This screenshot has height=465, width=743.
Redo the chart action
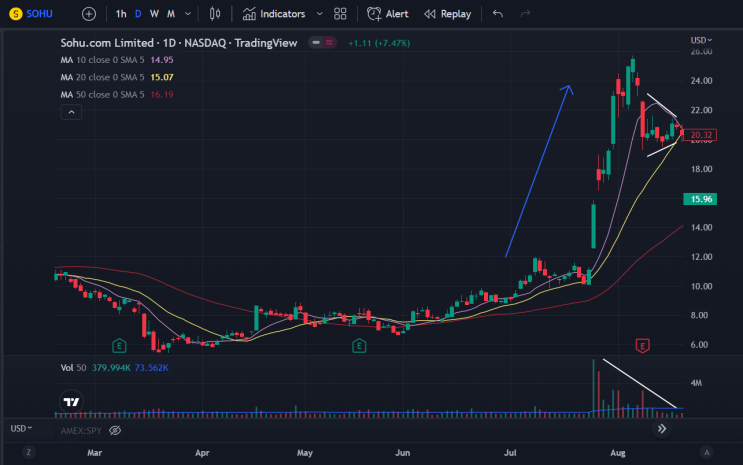(525, 14)
